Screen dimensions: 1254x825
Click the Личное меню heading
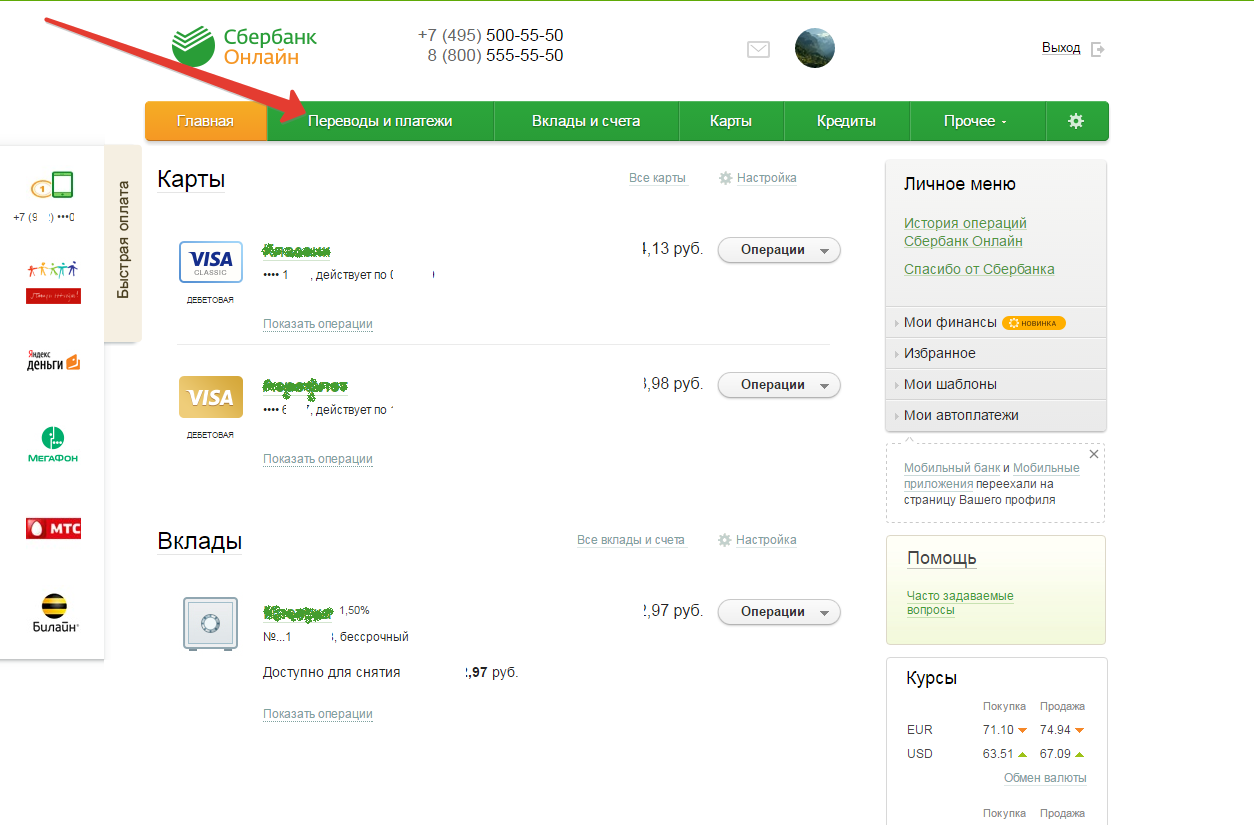960,184
